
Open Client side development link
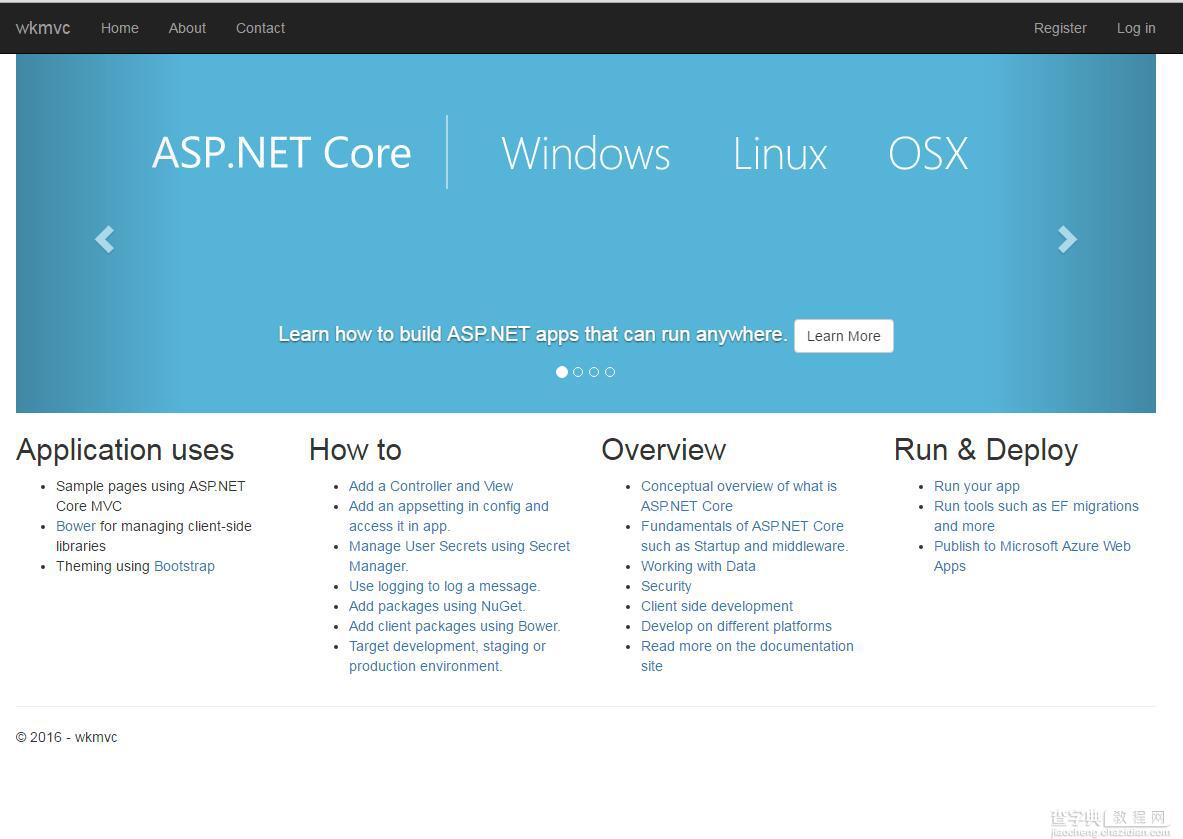tap(717, 606)
